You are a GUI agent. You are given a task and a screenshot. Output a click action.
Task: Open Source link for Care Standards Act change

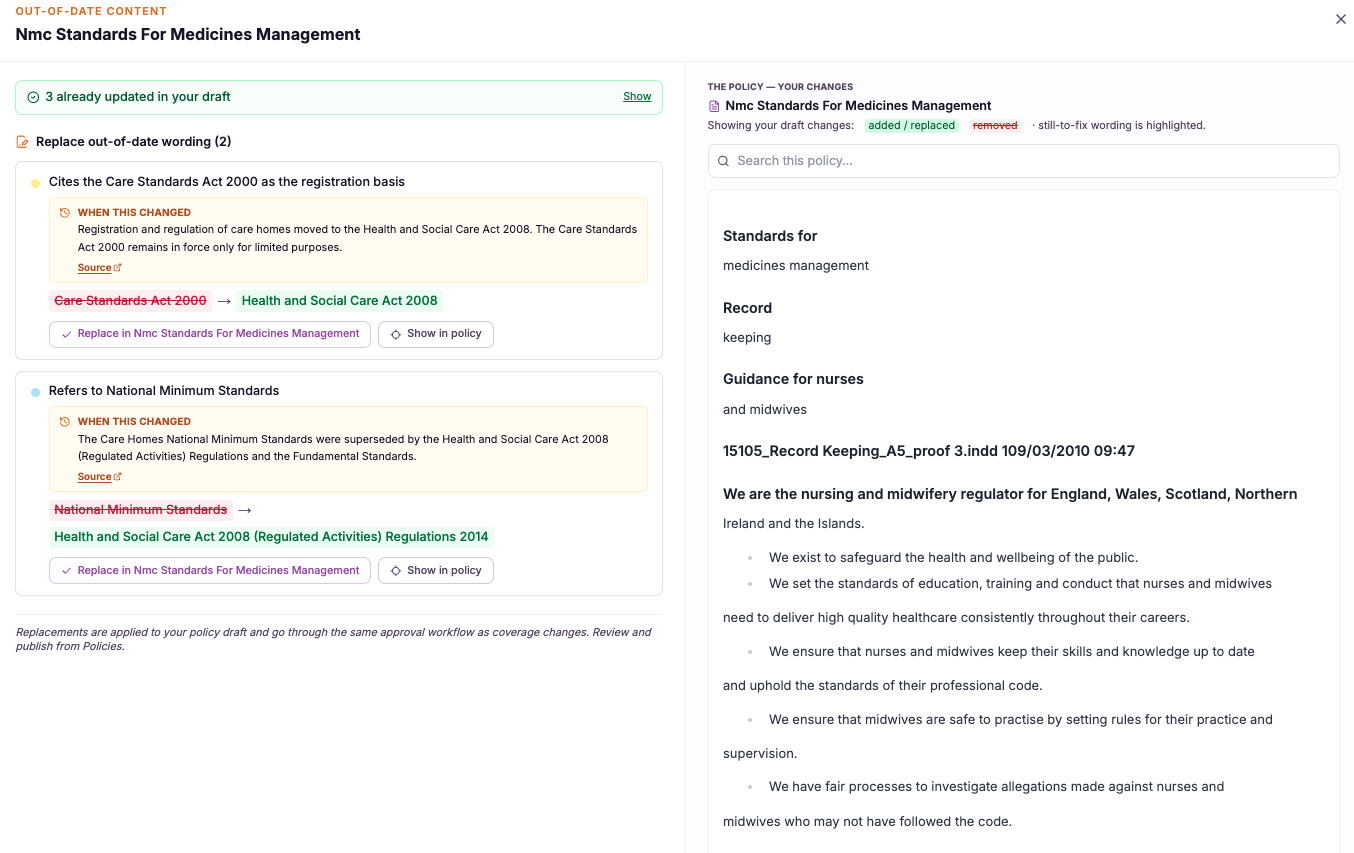[99, 268]
